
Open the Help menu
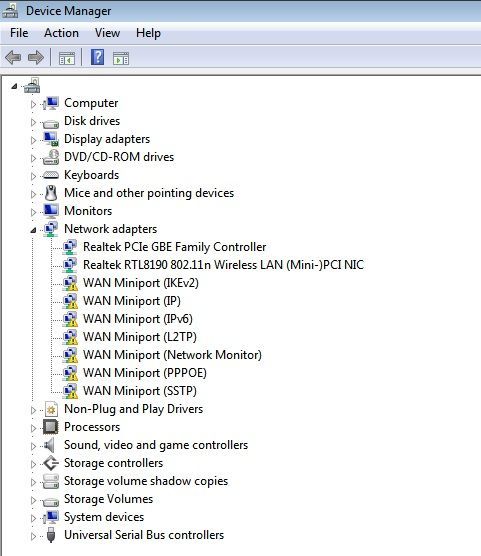point(148,33)
